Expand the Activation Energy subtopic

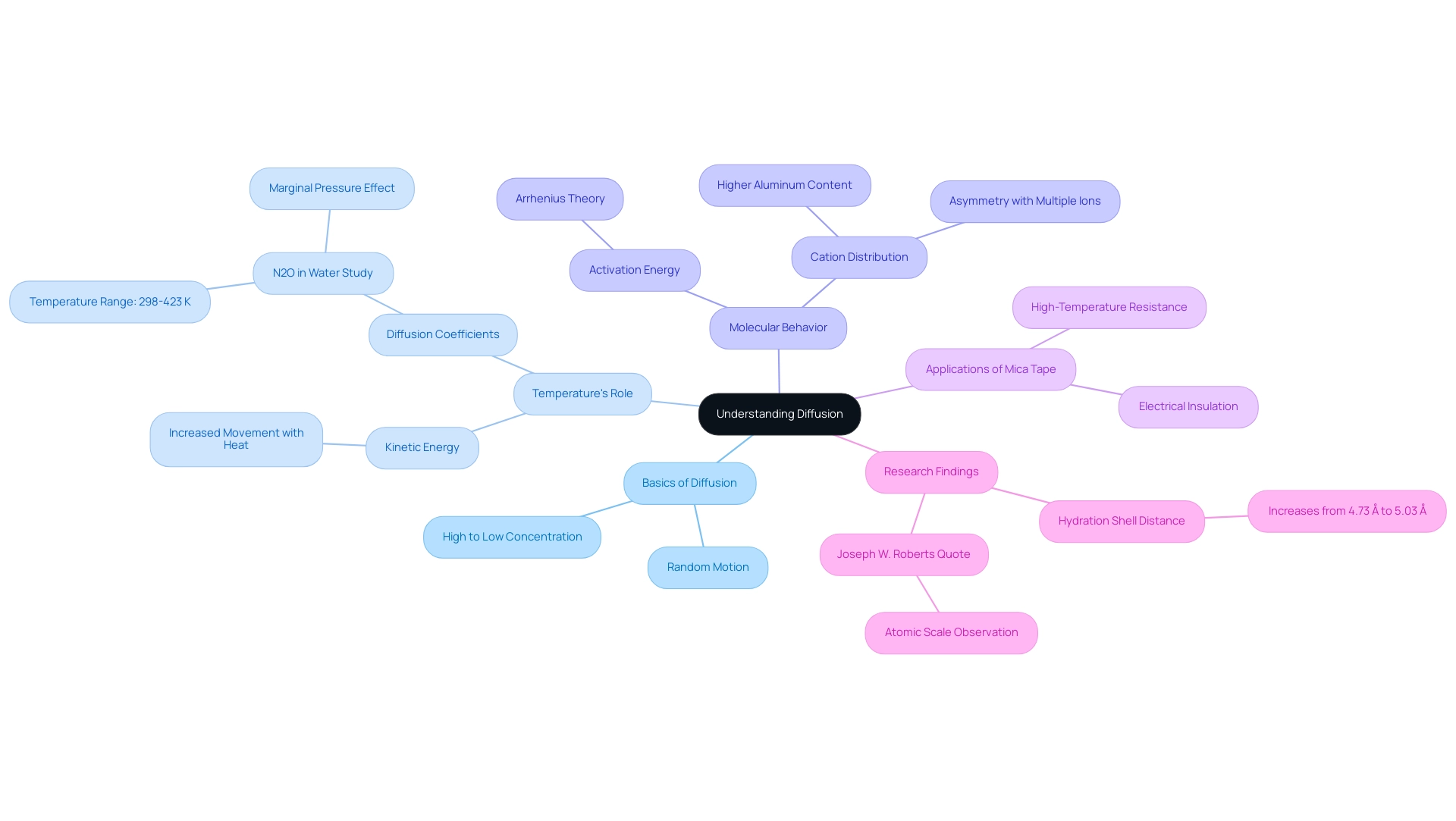coord(634,269)
